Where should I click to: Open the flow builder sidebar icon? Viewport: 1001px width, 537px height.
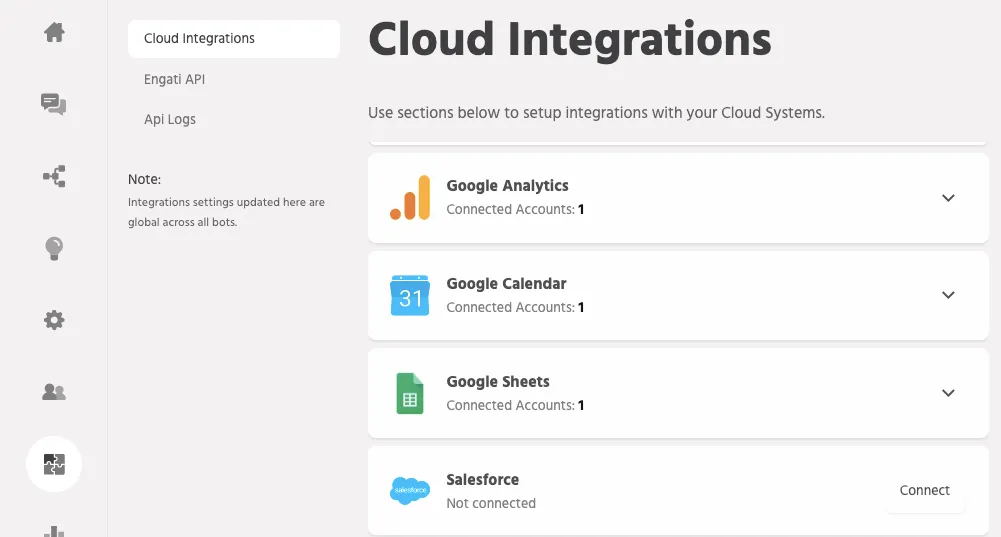click(x=54, y=176)
